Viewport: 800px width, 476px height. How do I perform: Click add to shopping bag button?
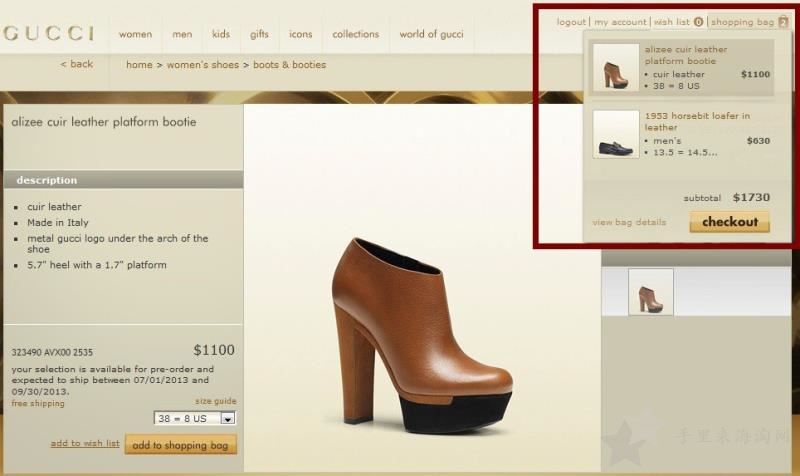181,445
